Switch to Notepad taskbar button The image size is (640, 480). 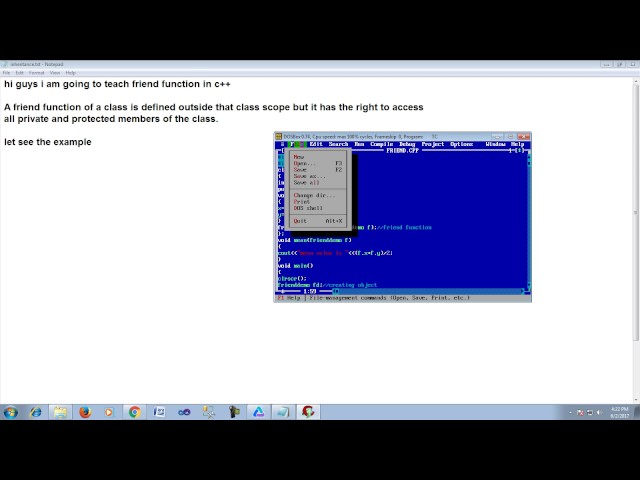click(x=283, y=412)
